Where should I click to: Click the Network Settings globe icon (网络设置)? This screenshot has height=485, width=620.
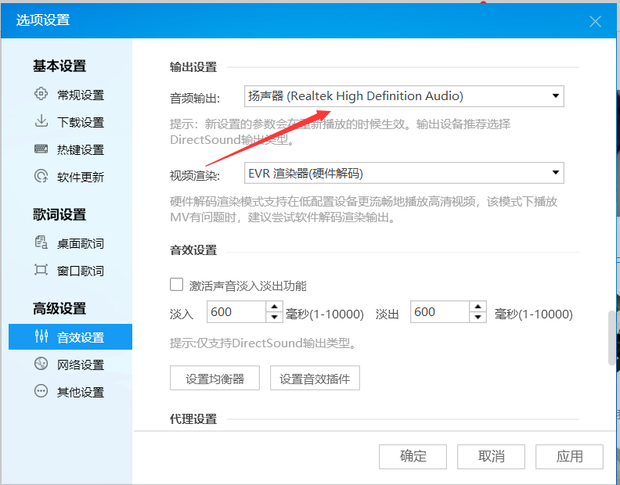point(41,364)
